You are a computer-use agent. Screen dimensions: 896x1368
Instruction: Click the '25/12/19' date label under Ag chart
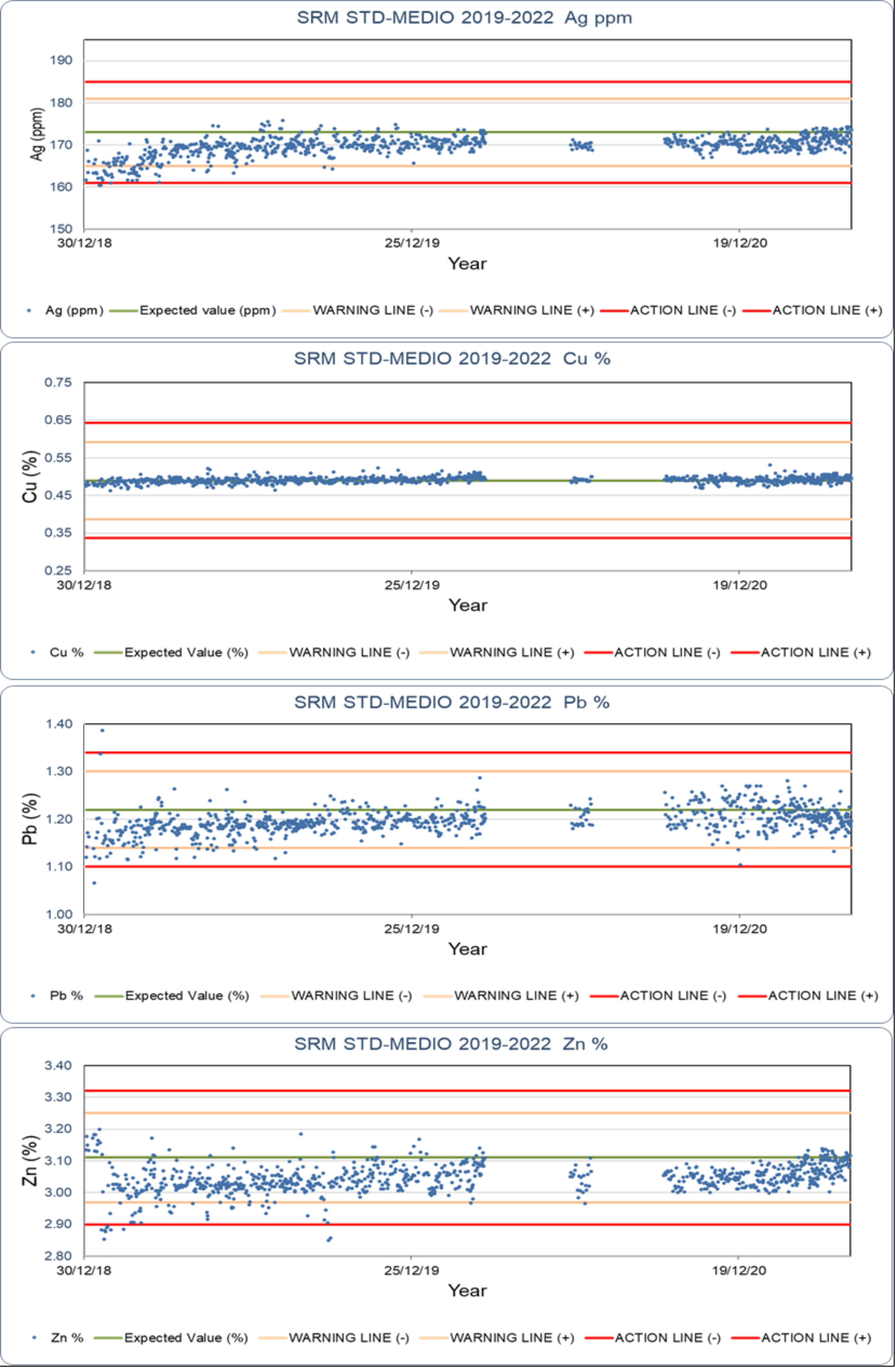tap(412, 243)
